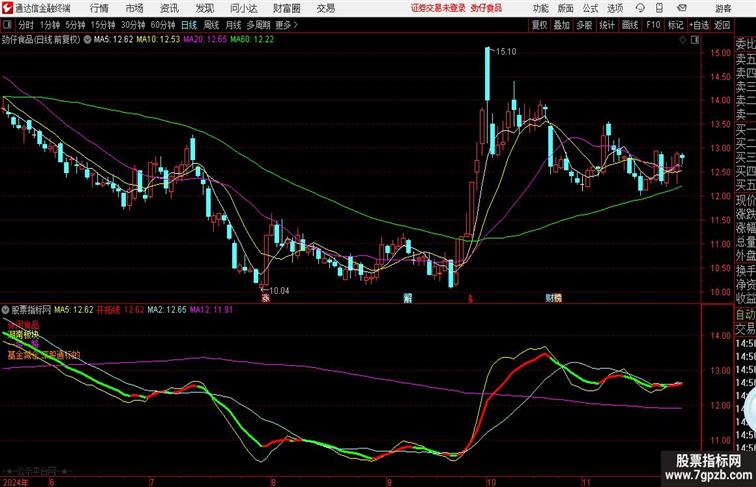Image resolution: width=756 pixels, height=487 pixels.
Task: Click the 叠加 toolbar button
Action: point(562,25)
